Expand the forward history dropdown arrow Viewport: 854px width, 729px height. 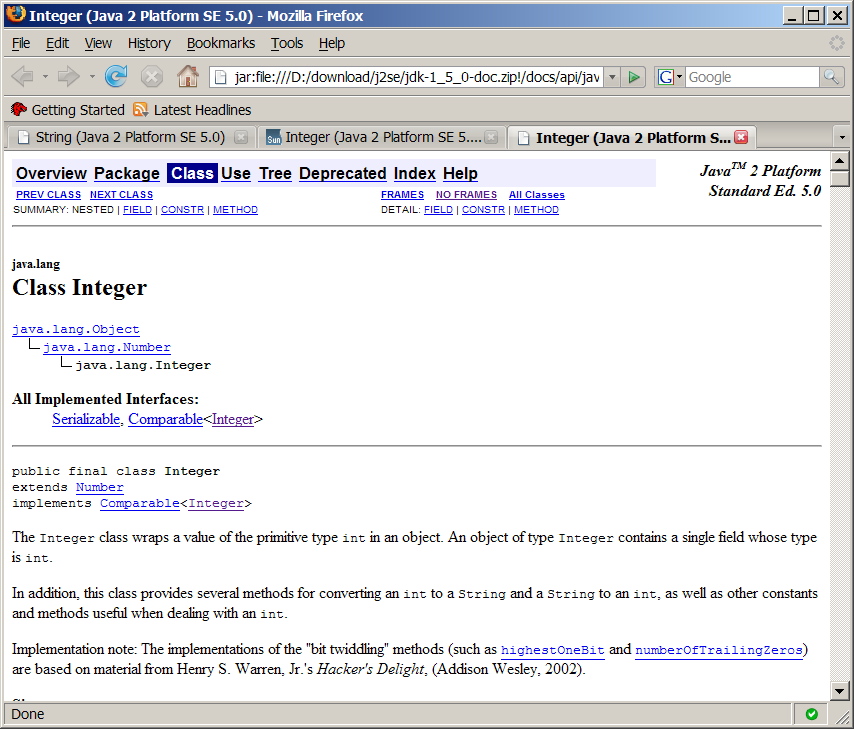pos(92,77)
